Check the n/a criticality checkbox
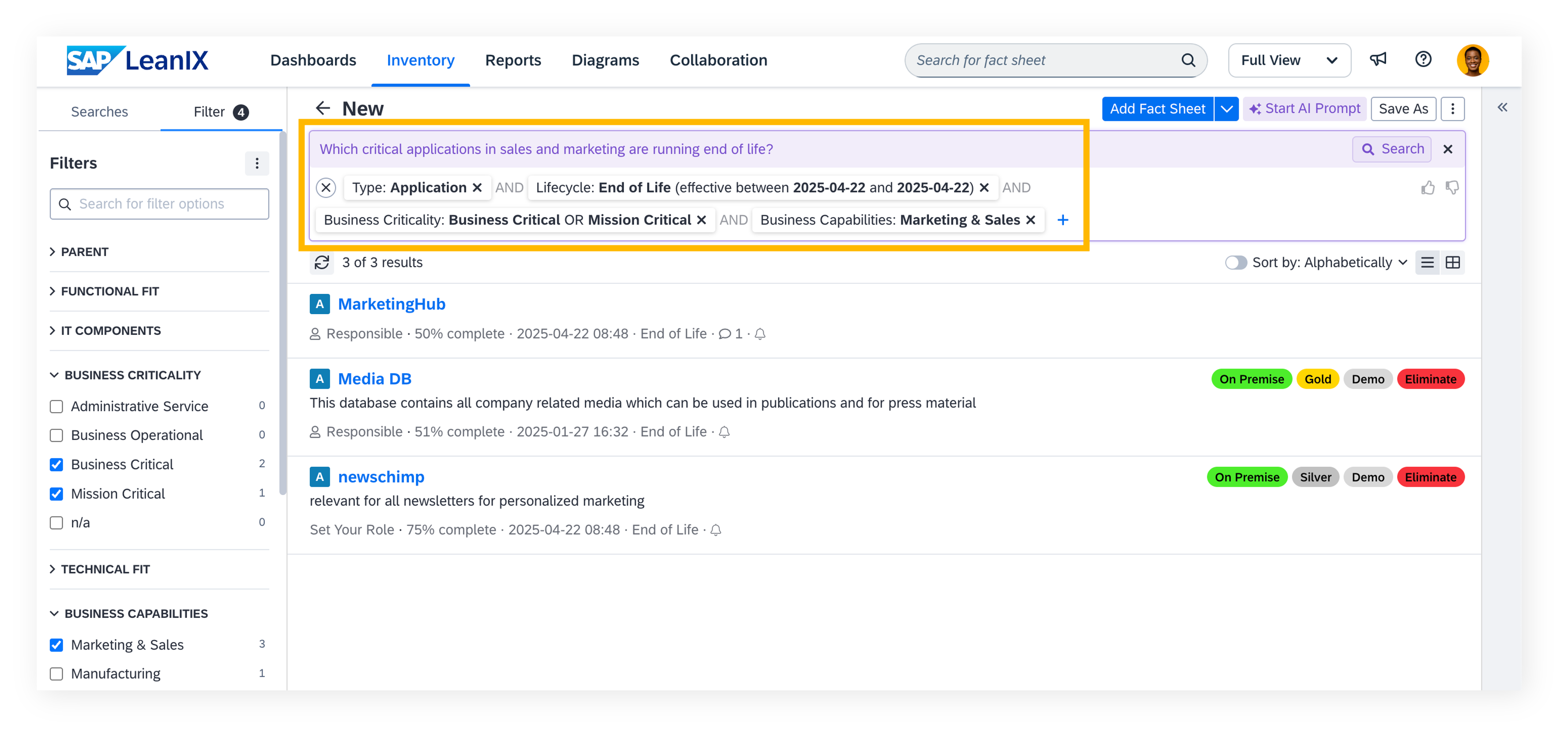 (57, 522)
